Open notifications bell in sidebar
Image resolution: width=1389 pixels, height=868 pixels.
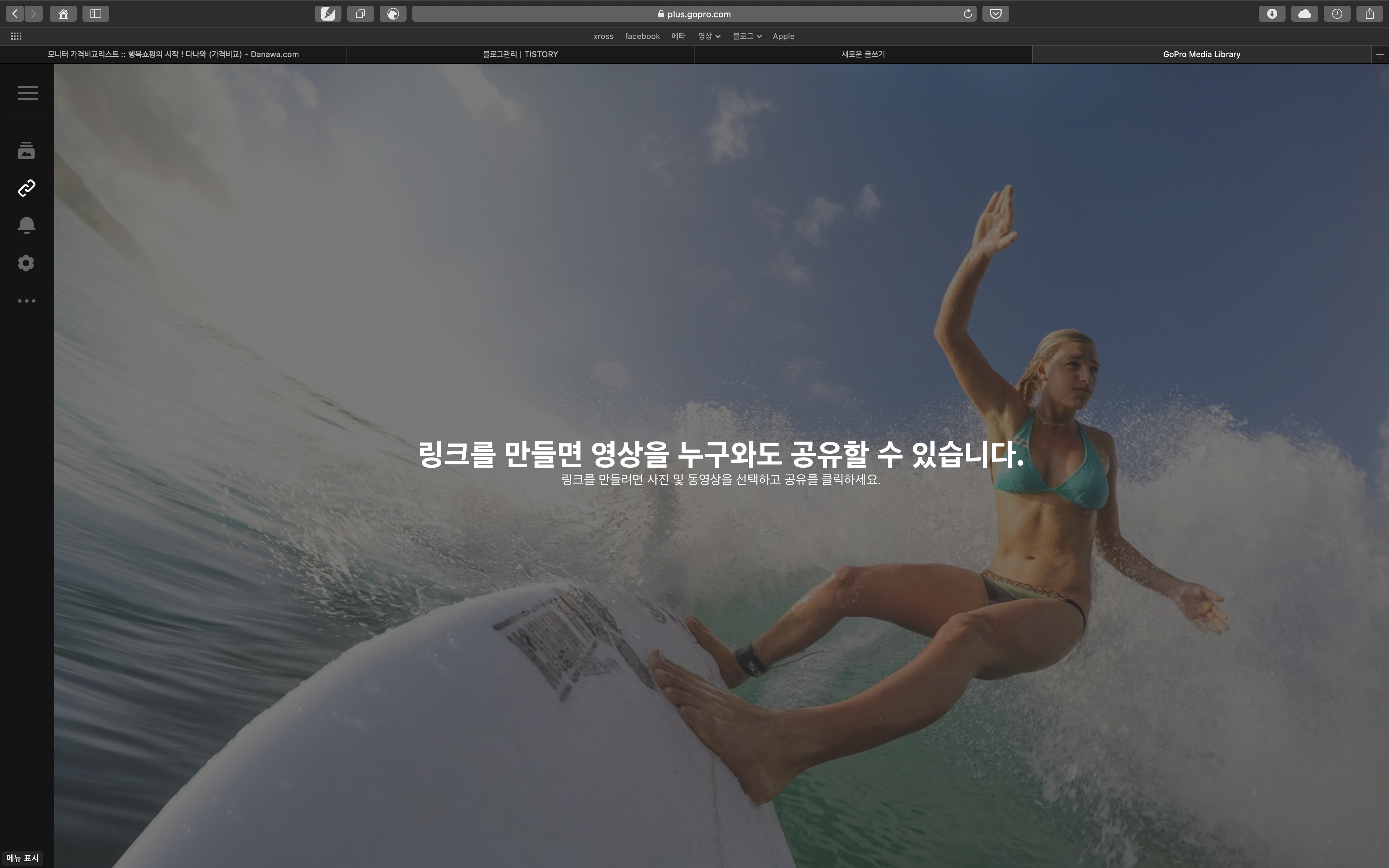click(26, 225)
